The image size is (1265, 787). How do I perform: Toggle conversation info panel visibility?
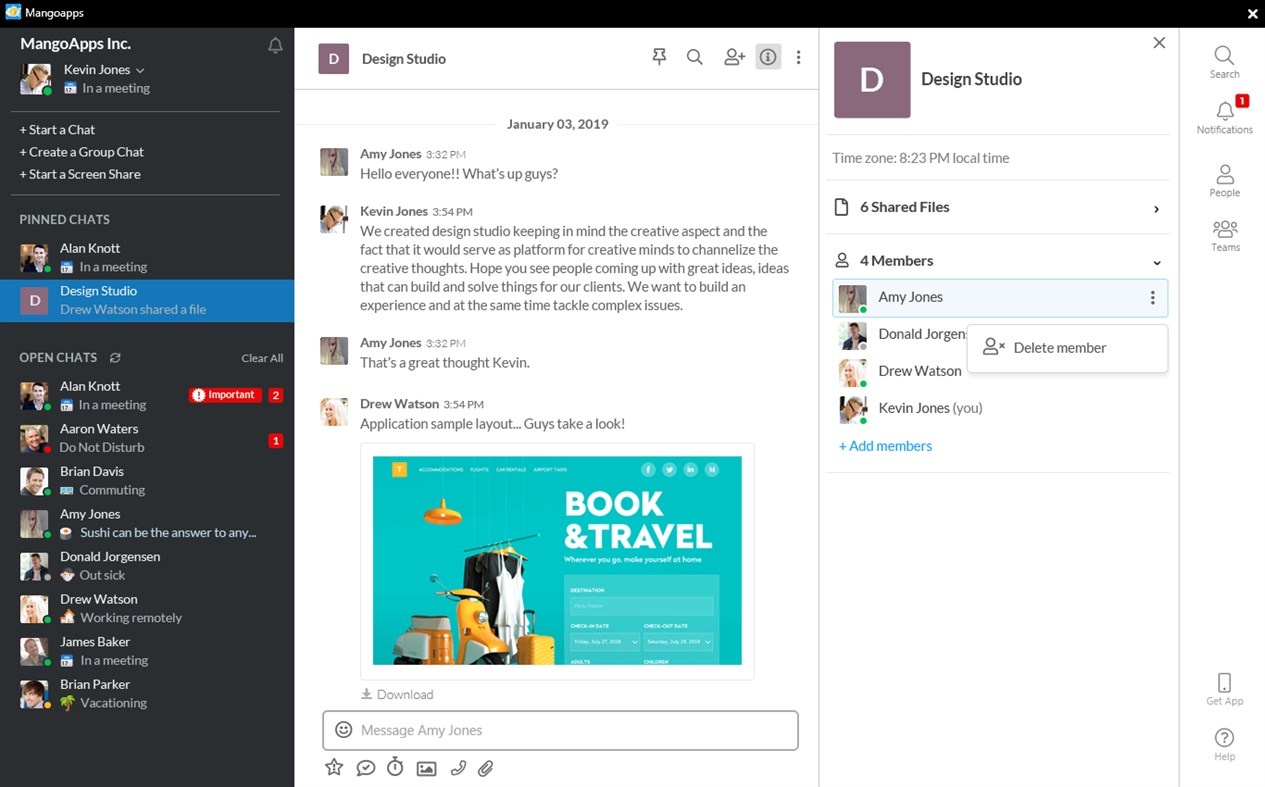click(768, 57)
